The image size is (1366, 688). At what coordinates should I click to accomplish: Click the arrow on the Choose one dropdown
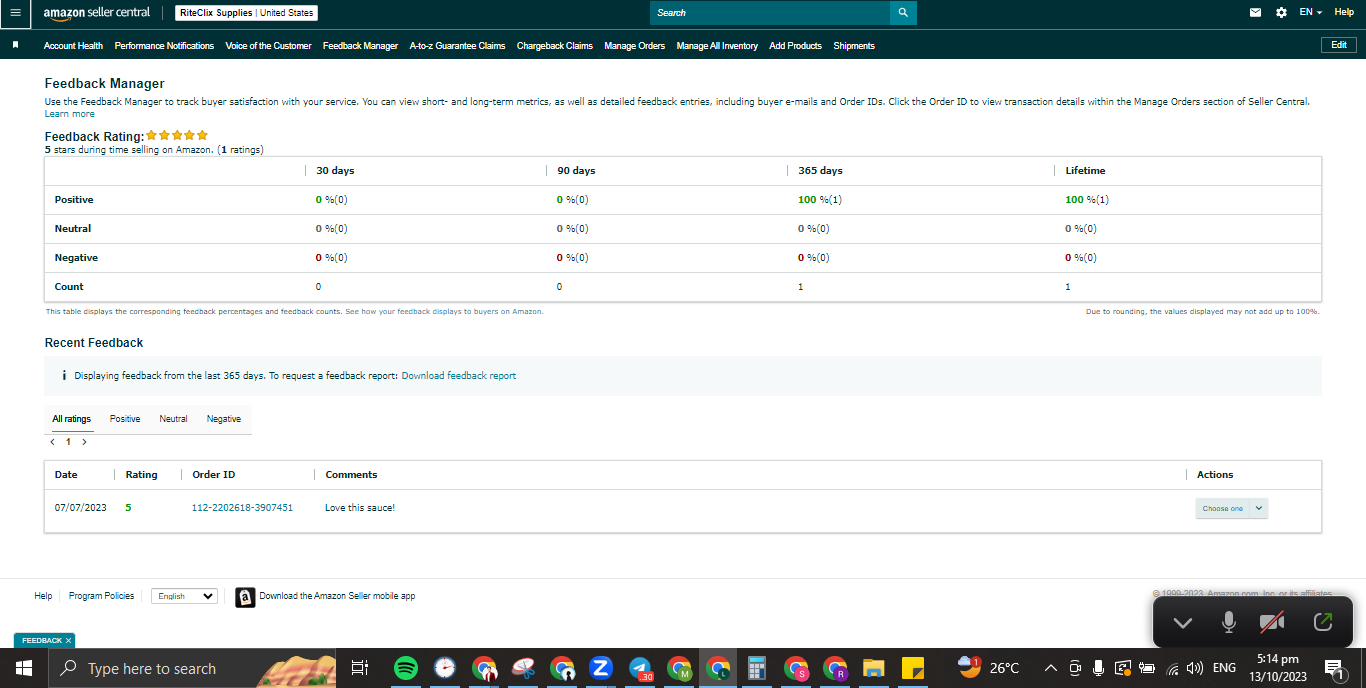pyautogui.click(x=1259, y=508)
